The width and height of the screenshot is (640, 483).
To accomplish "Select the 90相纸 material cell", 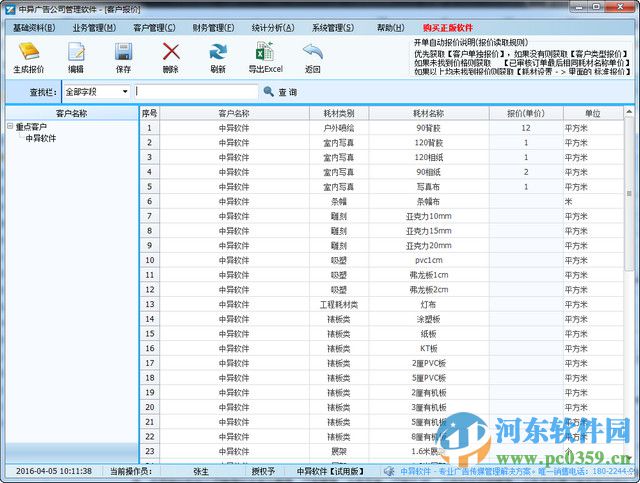I will coord(429,172).
